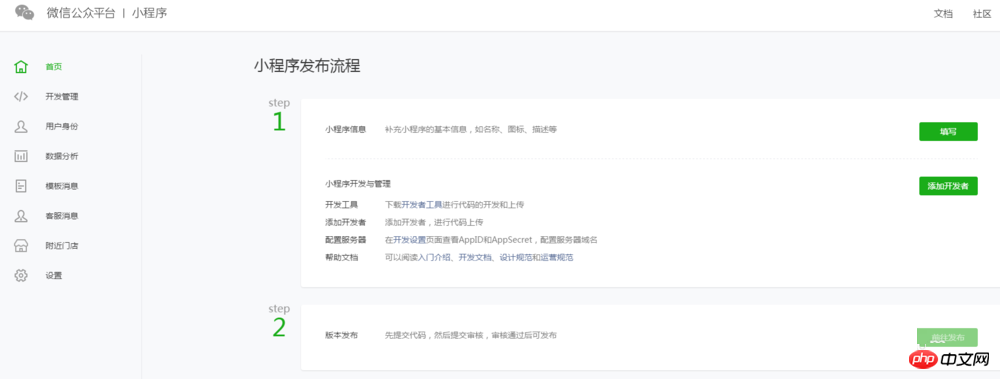This screenshot has width=1000, height=379.
Task: Click the 小程序发布流程 heading
Action: (307, 66)
